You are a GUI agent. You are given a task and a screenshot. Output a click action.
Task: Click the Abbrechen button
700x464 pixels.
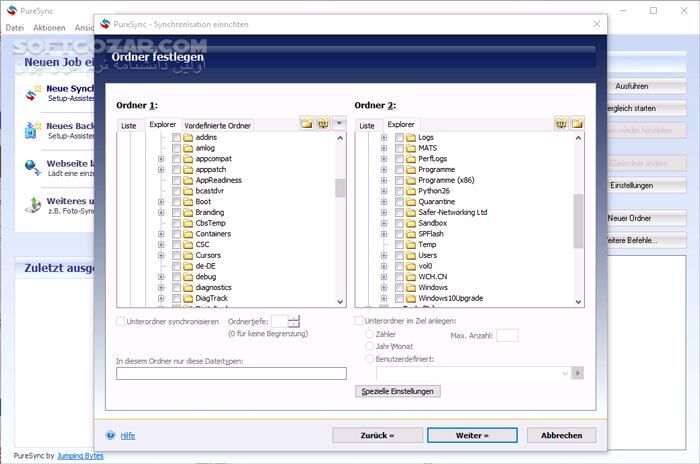pos(562,435)
